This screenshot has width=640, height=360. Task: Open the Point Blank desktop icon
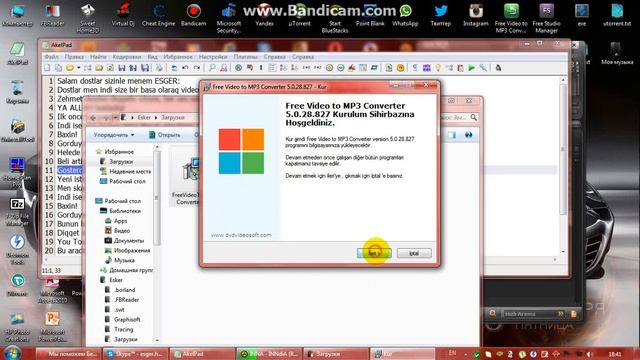[x=370, y=16]
